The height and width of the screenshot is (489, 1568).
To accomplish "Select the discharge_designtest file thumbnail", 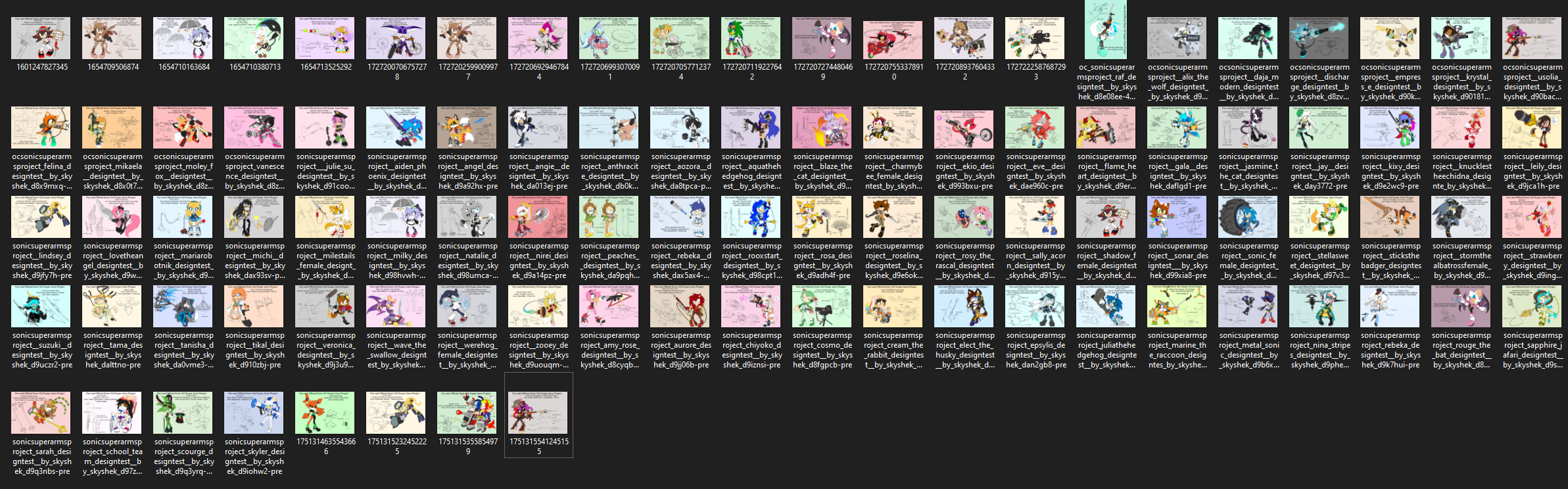I will coord(1320,38).
